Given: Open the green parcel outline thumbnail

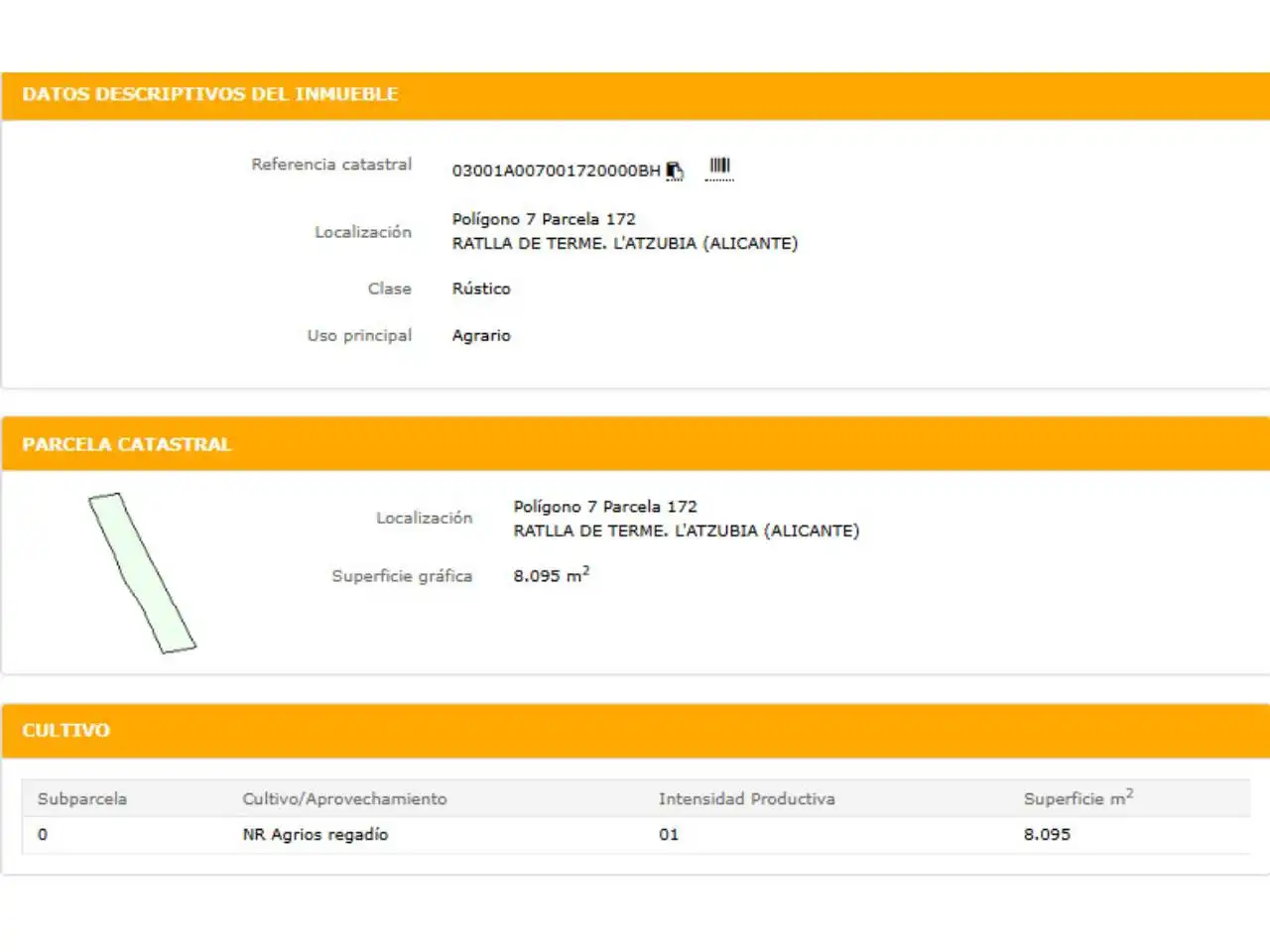Looking at the screenshot, I should click(x=143, y=573).
